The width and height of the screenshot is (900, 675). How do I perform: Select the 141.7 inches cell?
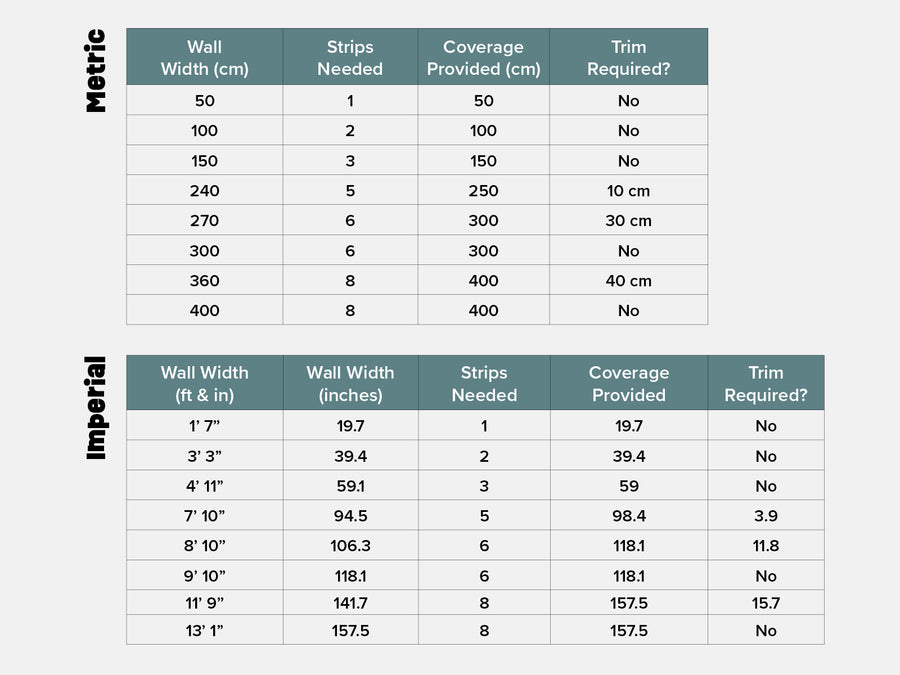tap(350, 603)
